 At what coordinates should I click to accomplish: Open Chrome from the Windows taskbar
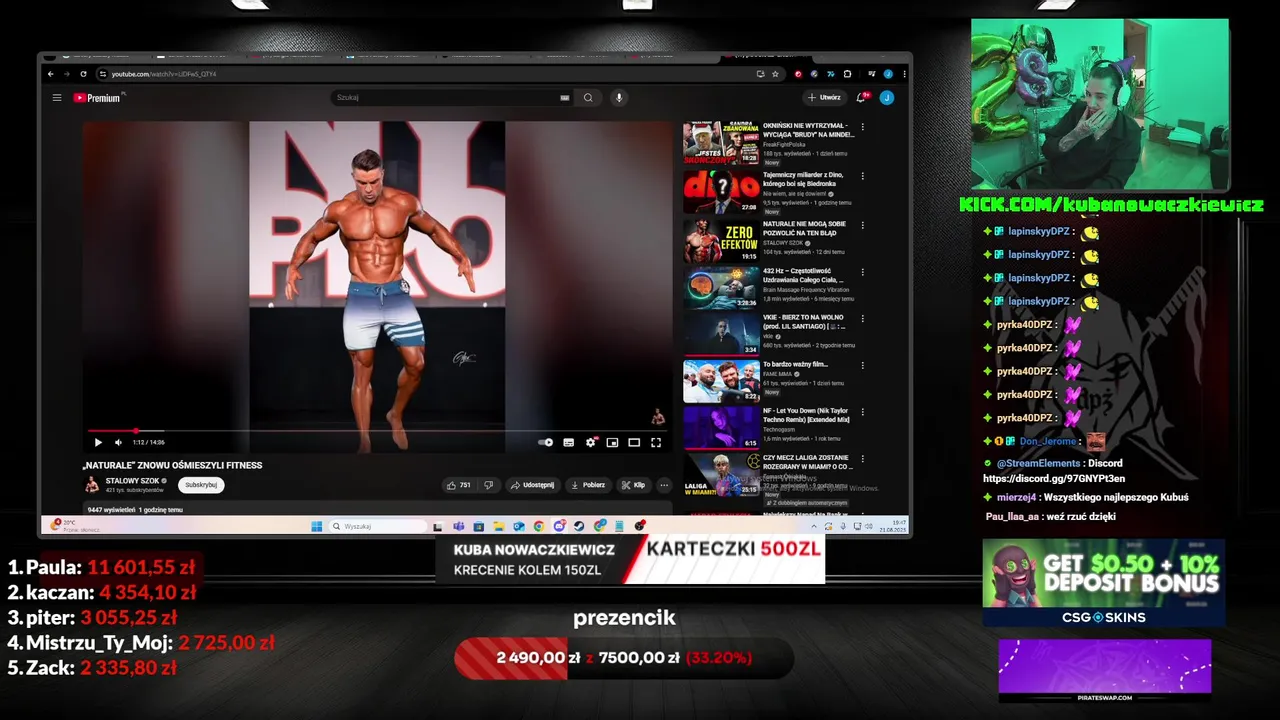[x=539, y=526]
